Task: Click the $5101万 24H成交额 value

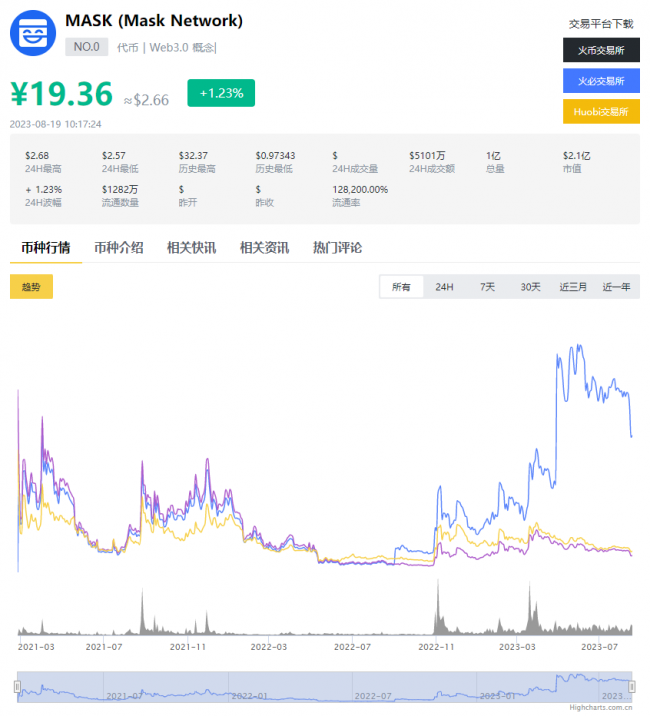Action: click(427, 156)
